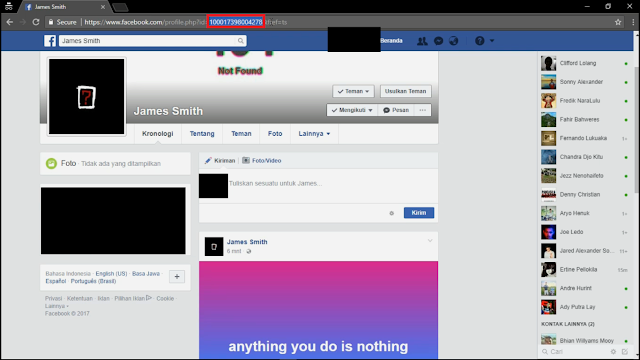Open the post options chevron on James Smith post

[430, 241]
